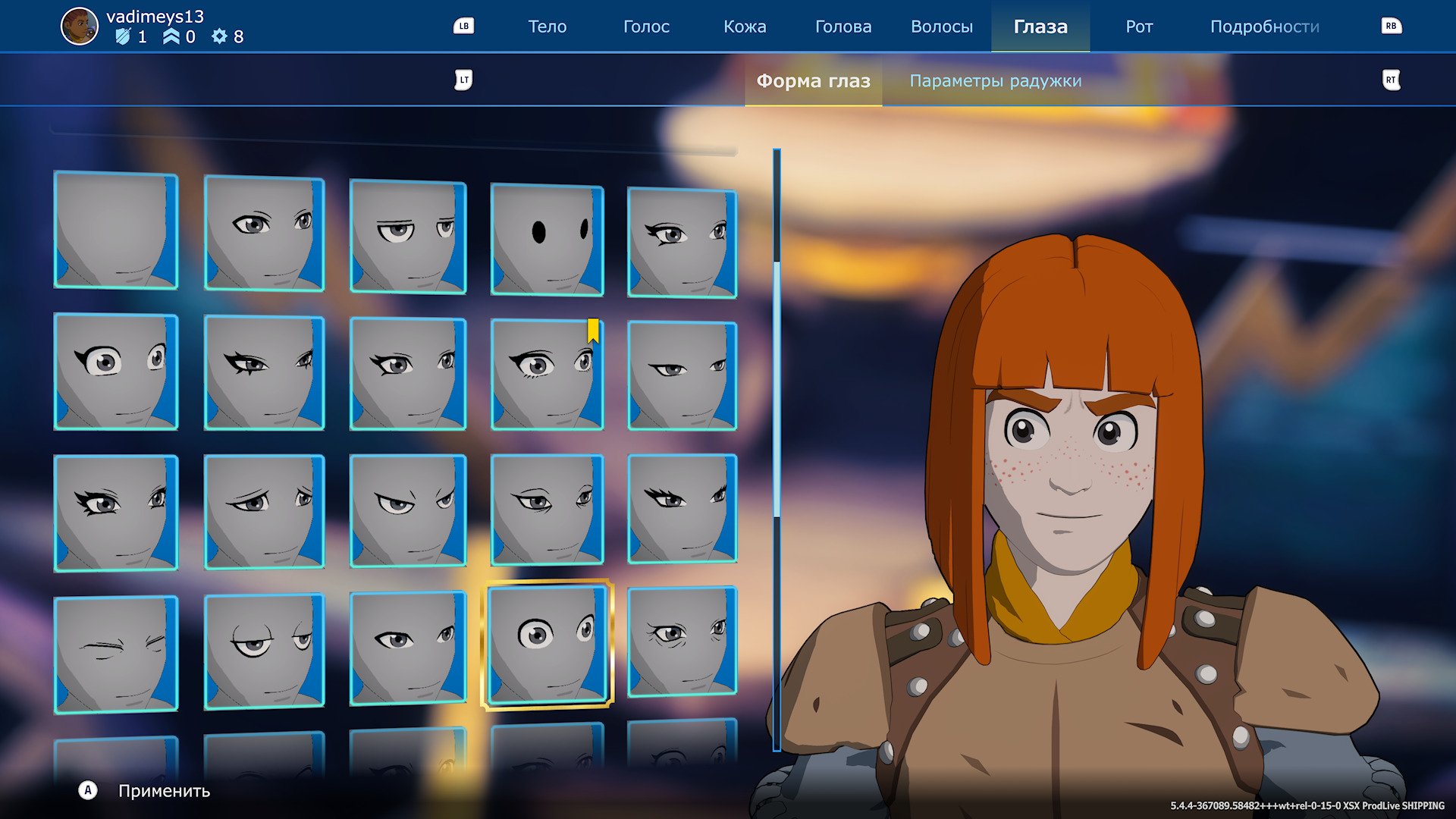Open the Подробности tab
The width and height of the screenshot is (1456, 819).
click(1264, 27)
